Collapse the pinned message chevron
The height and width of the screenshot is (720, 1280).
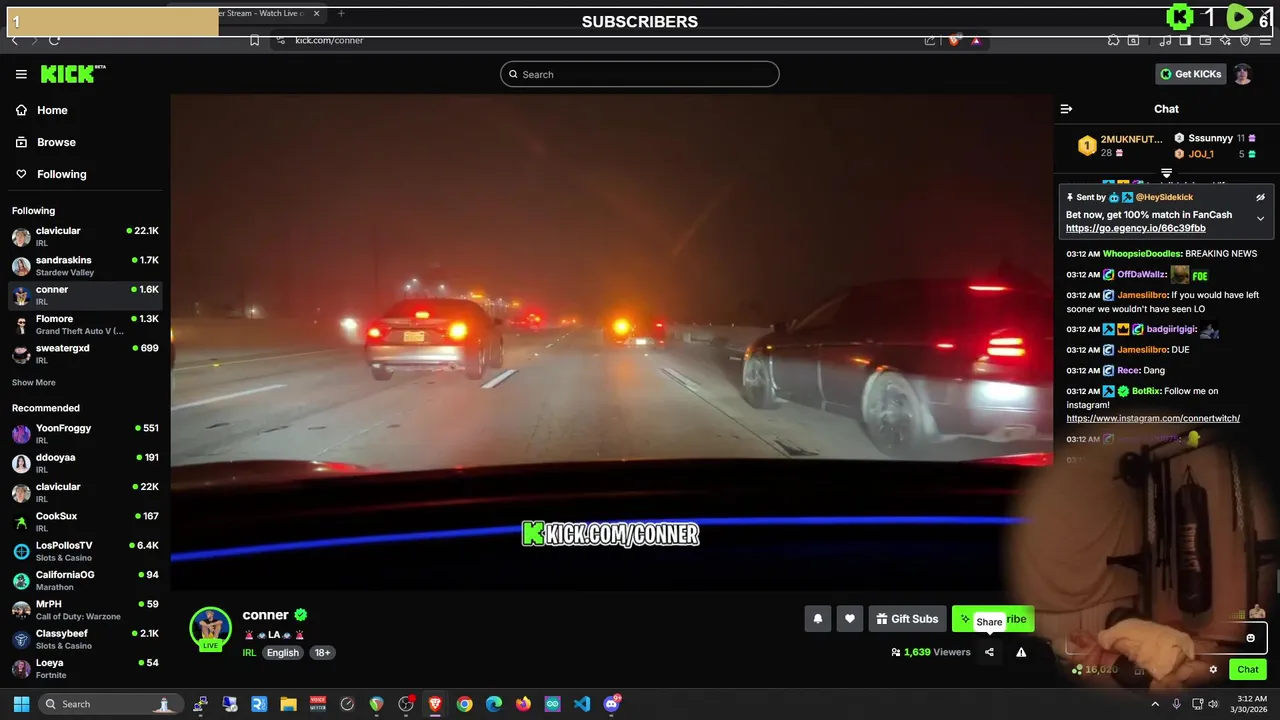(x=1260, y=219)
